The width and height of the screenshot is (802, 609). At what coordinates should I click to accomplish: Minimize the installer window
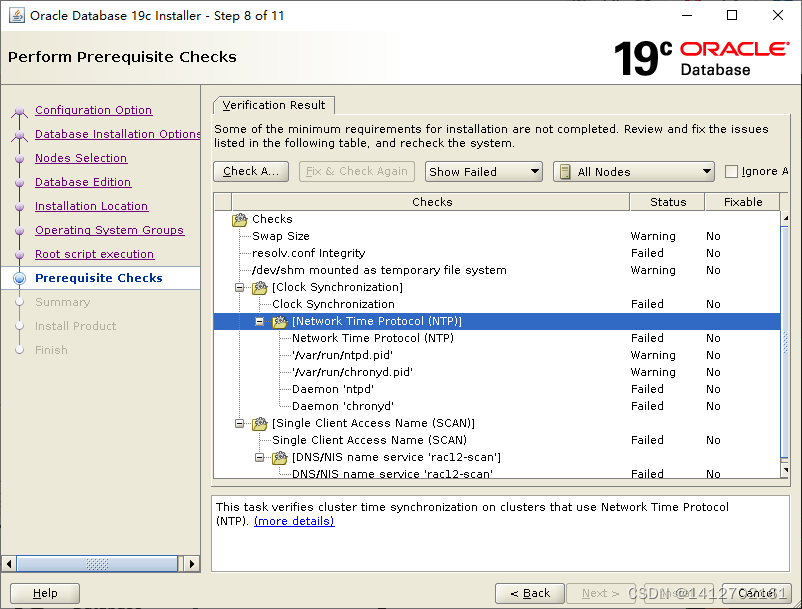click(687, 15)
